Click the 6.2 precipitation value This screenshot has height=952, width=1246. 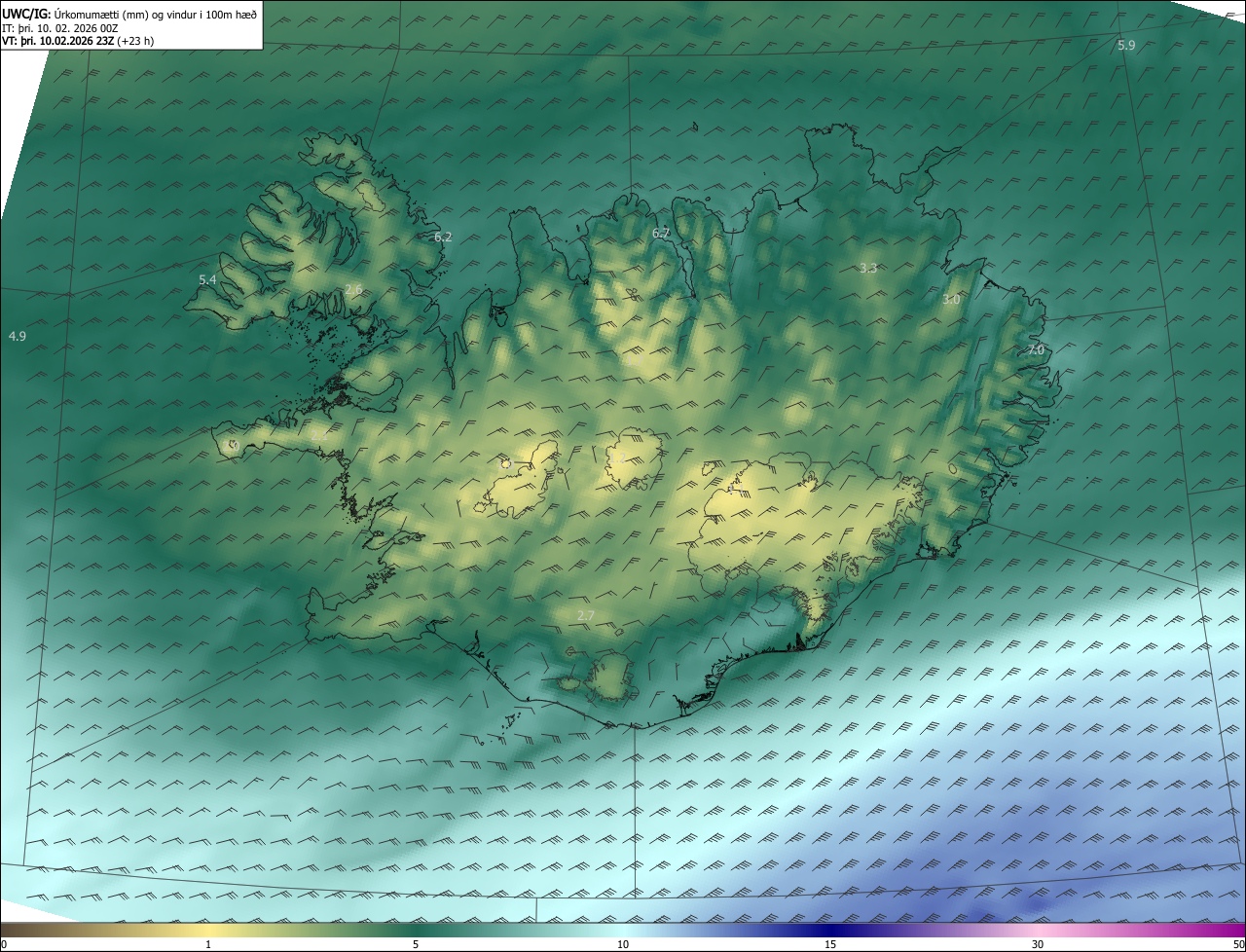pyautogui.click(x=443, y=237)
